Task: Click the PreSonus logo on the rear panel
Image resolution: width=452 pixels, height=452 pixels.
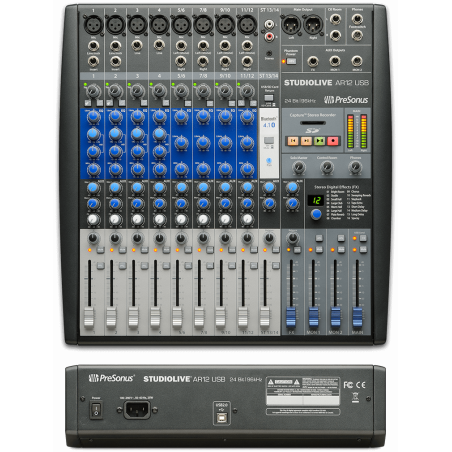Action: 111,378
